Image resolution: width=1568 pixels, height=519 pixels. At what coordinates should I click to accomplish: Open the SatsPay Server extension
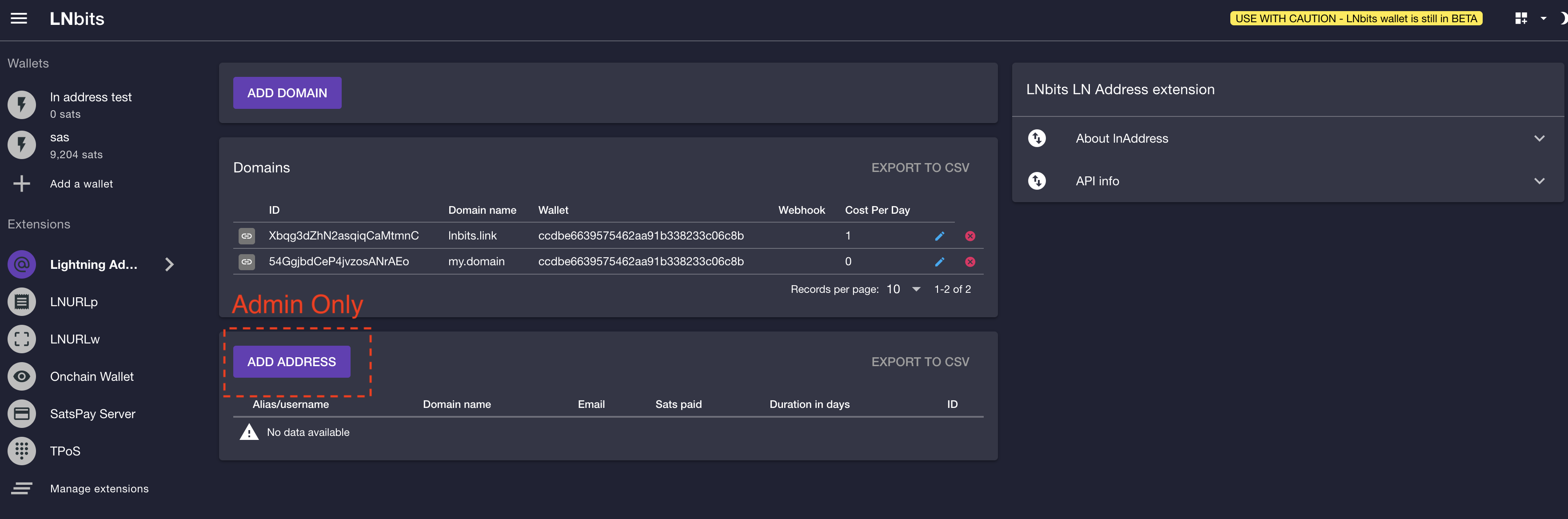22,414
